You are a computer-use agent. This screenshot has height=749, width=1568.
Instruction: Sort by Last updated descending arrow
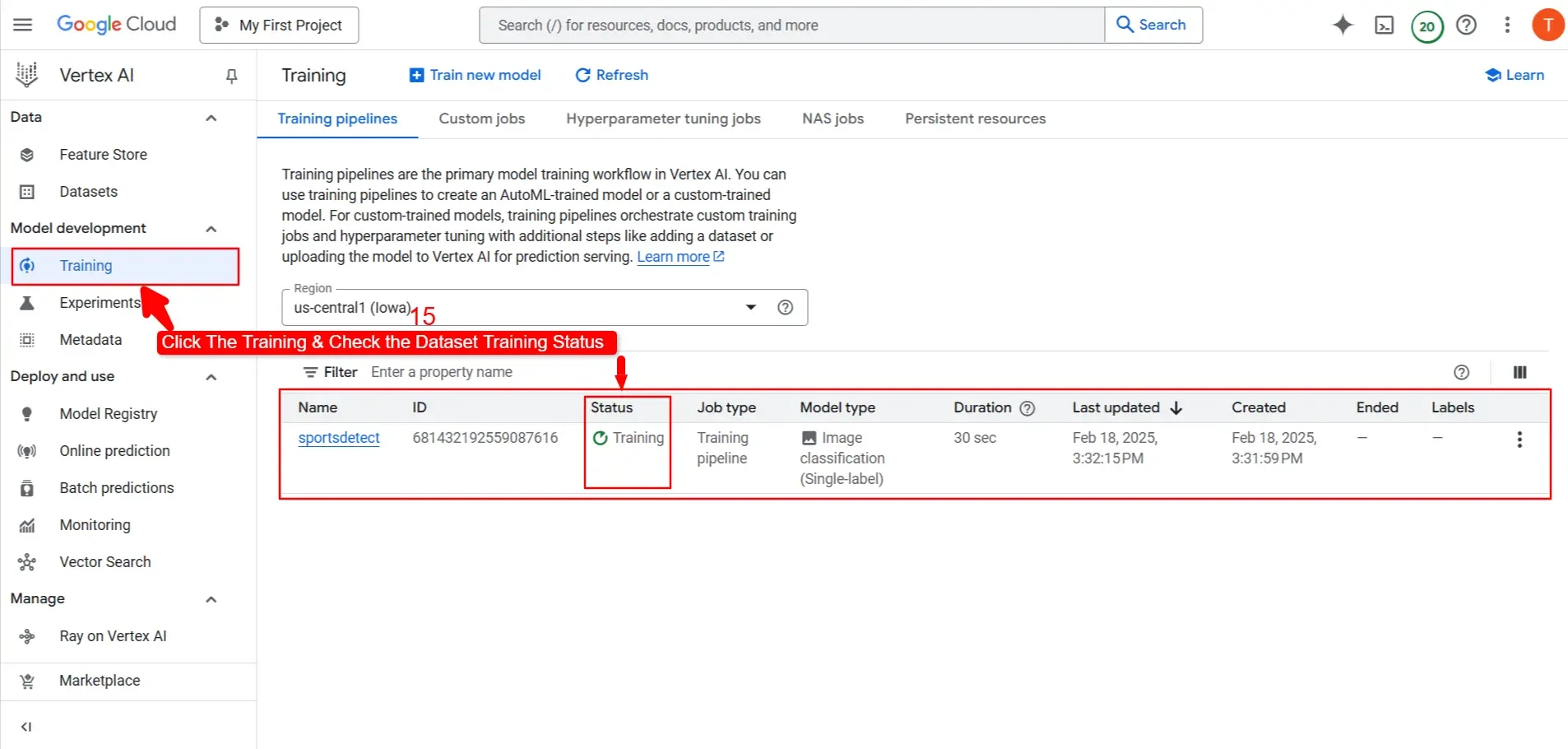1176,408
